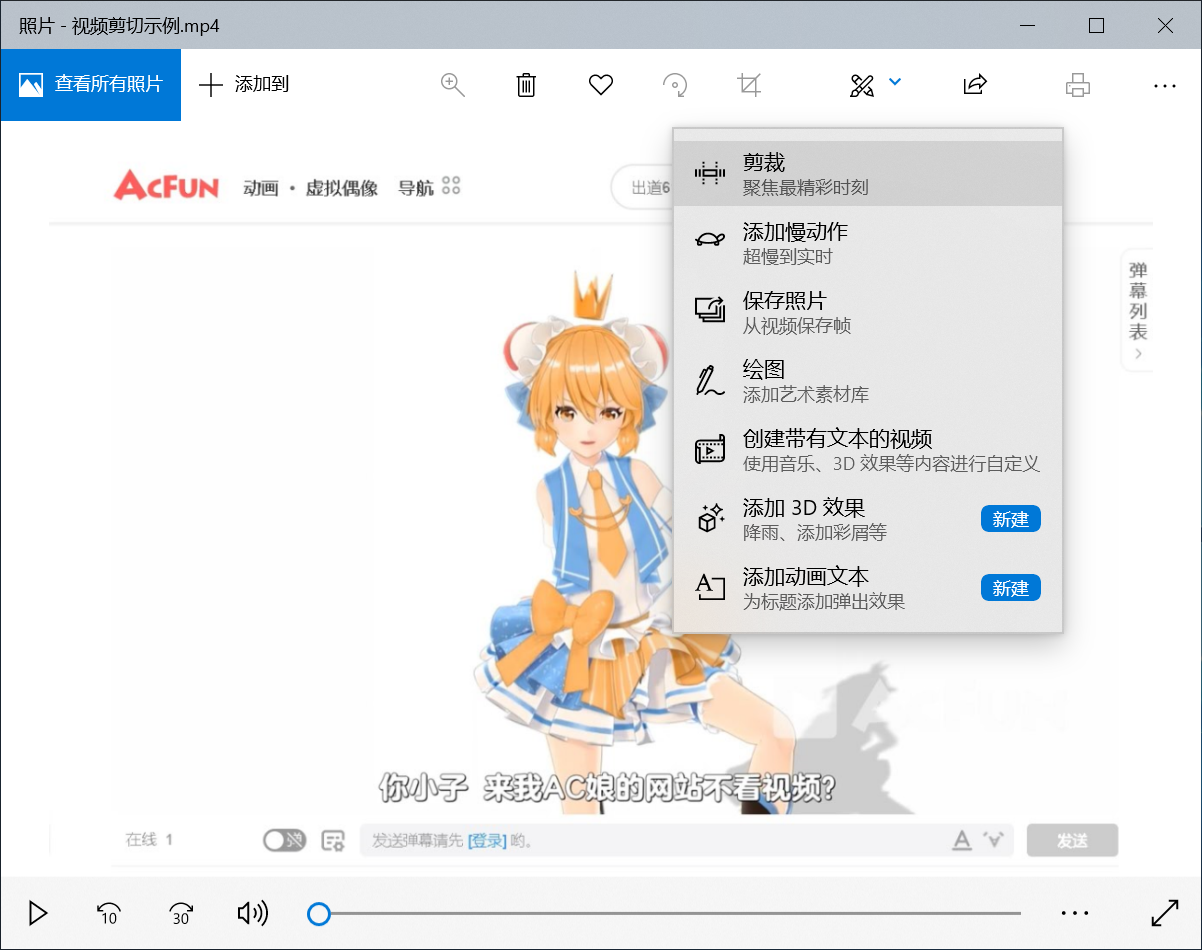The image size is (1202, 950).
Task: Click the pen icon beside 绘图
Action: click(x=710, y=381)
